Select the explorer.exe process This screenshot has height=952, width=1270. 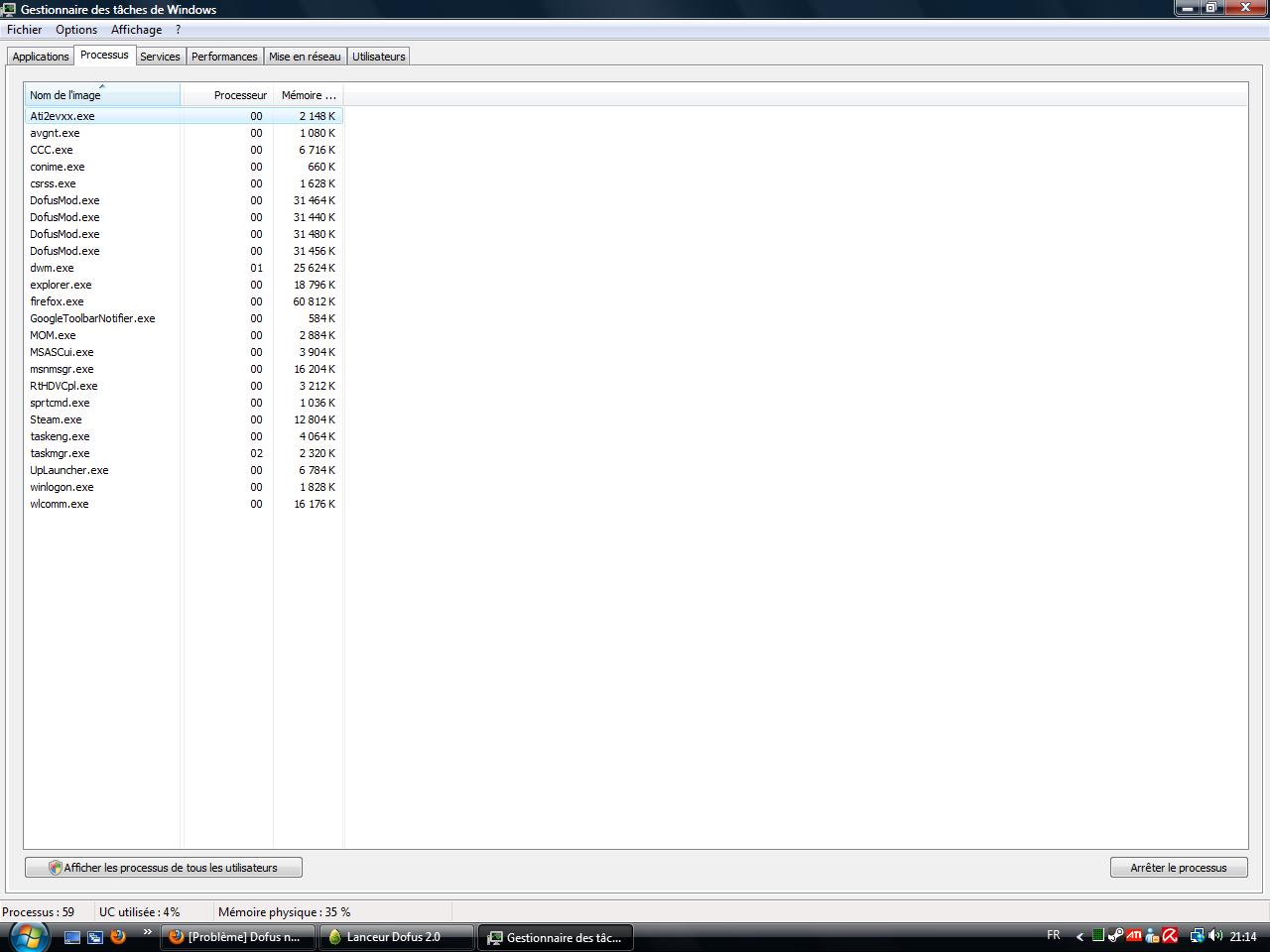pos(184,285)
